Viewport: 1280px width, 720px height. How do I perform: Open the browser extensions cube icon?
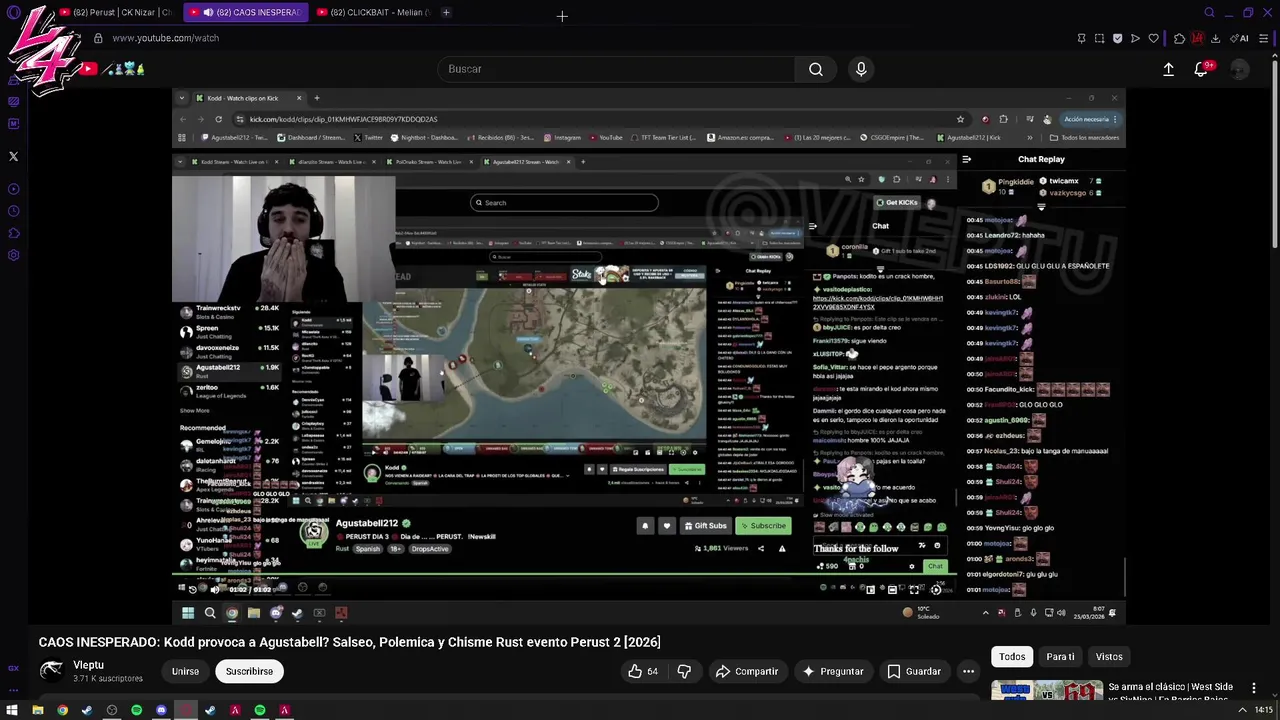point(1179,38)
